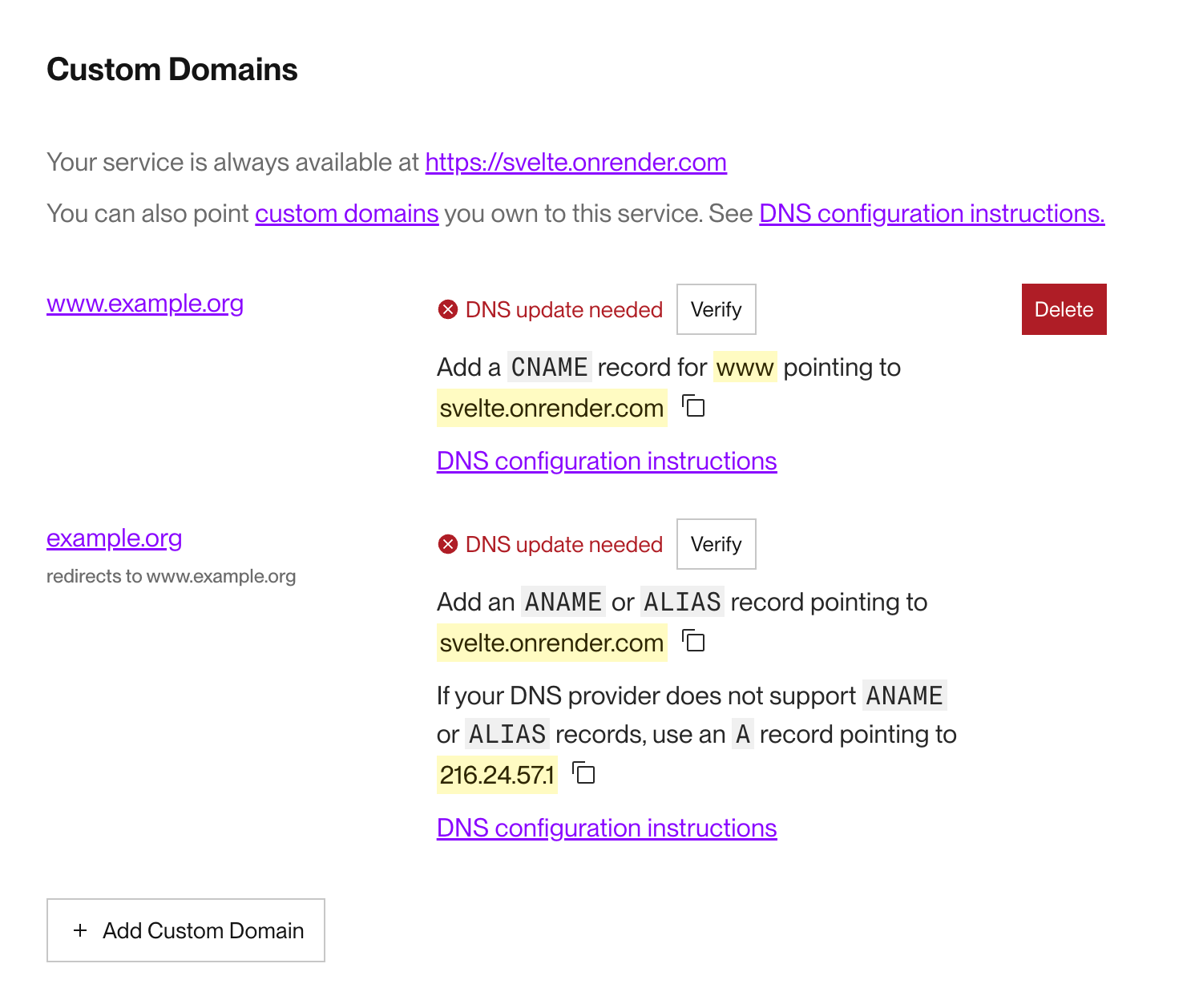Screen dimensions: 1199x1008
Task: Open DNS configuration instructions under the CNAME section
Action: (607, 461)
